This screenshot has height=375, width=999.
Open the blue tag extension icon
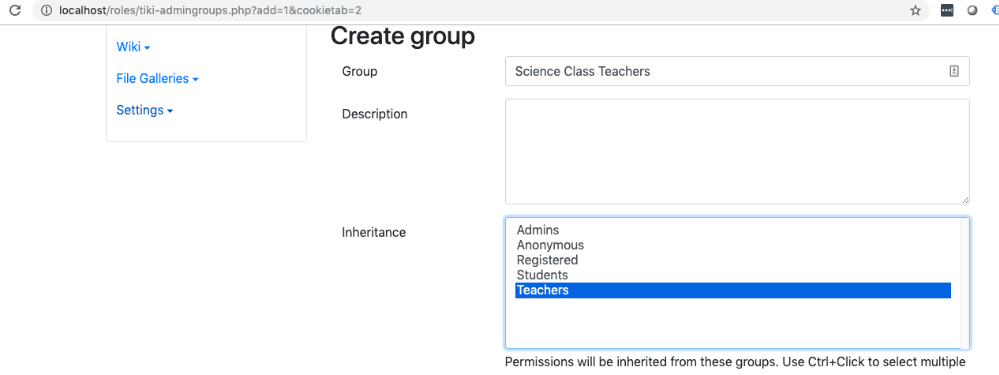995,11
